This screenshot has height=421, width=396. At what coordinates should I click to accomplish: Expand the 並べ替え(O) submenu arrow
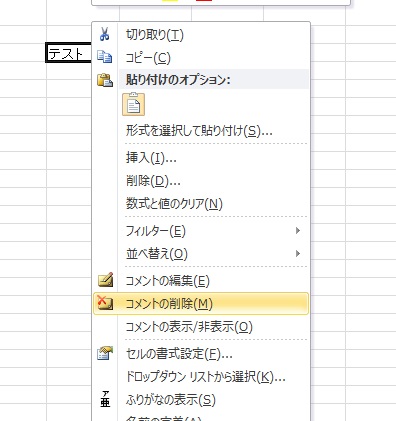(298, 254)
